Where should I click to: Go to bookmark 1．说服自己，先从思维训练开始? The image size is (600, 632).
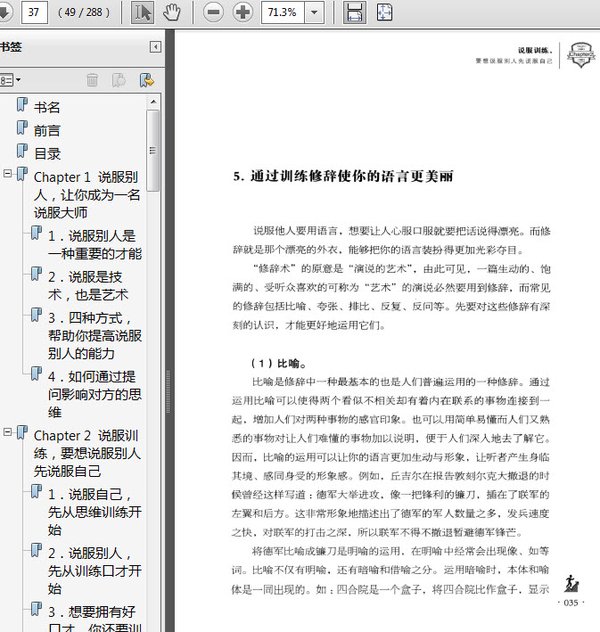point(95,512)
